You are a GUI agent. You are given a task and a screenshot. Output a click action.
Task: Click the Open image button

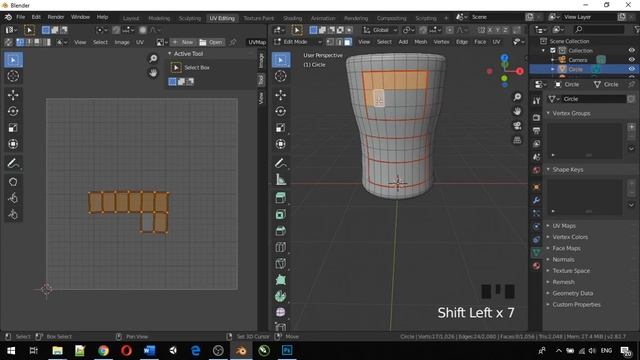coord(211,42)
